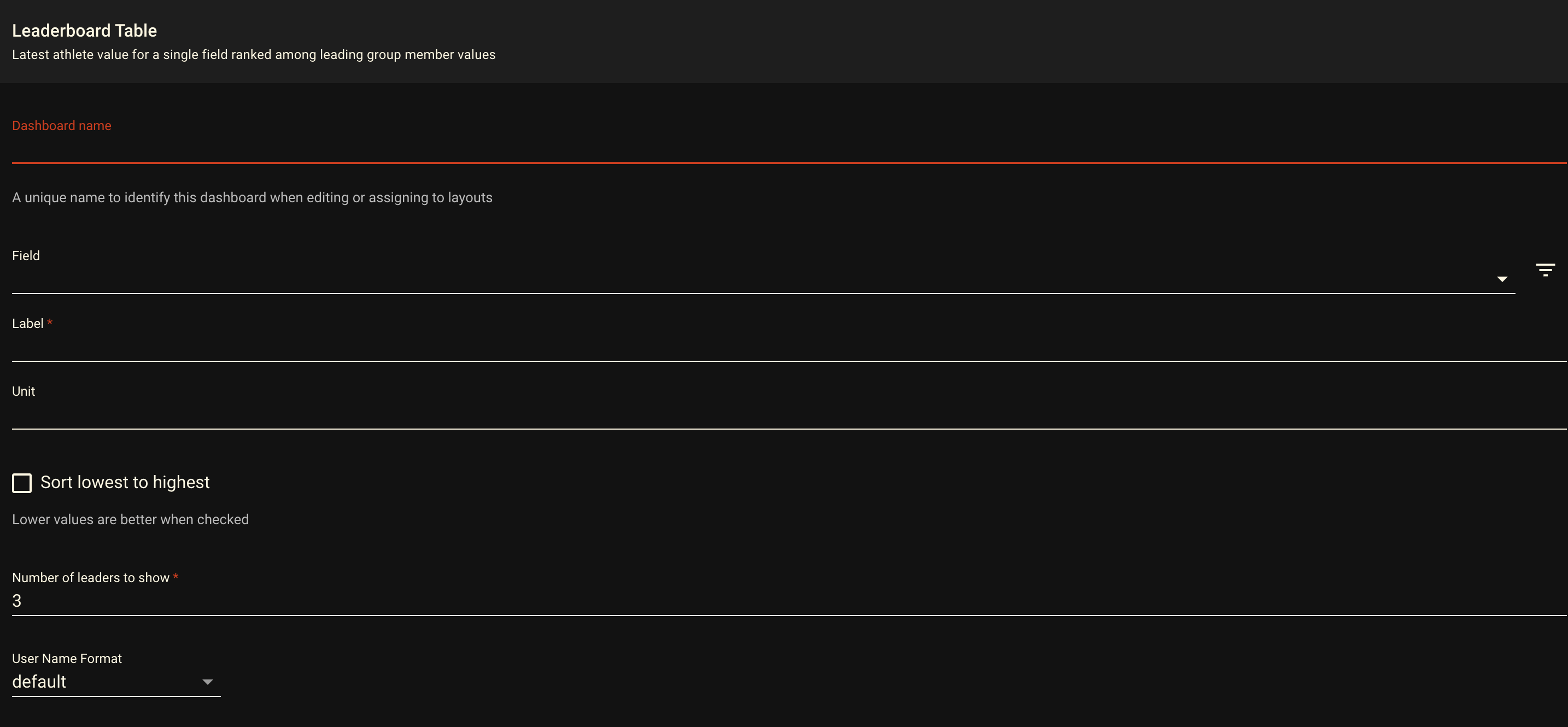Edit the Number of leaders to show value
The width and height of the screenshot is (1568, 727).
click(789, 601)
